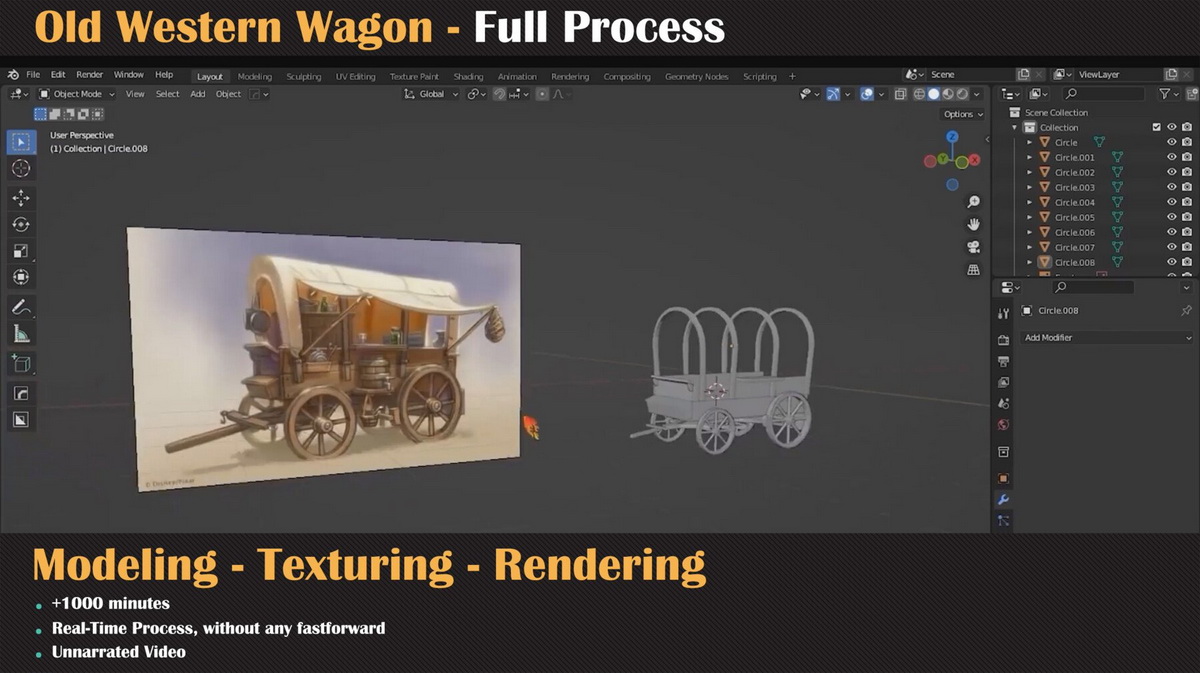Toggle visibility of Circle.006

pyautogui.click(x=1172, y=232)
